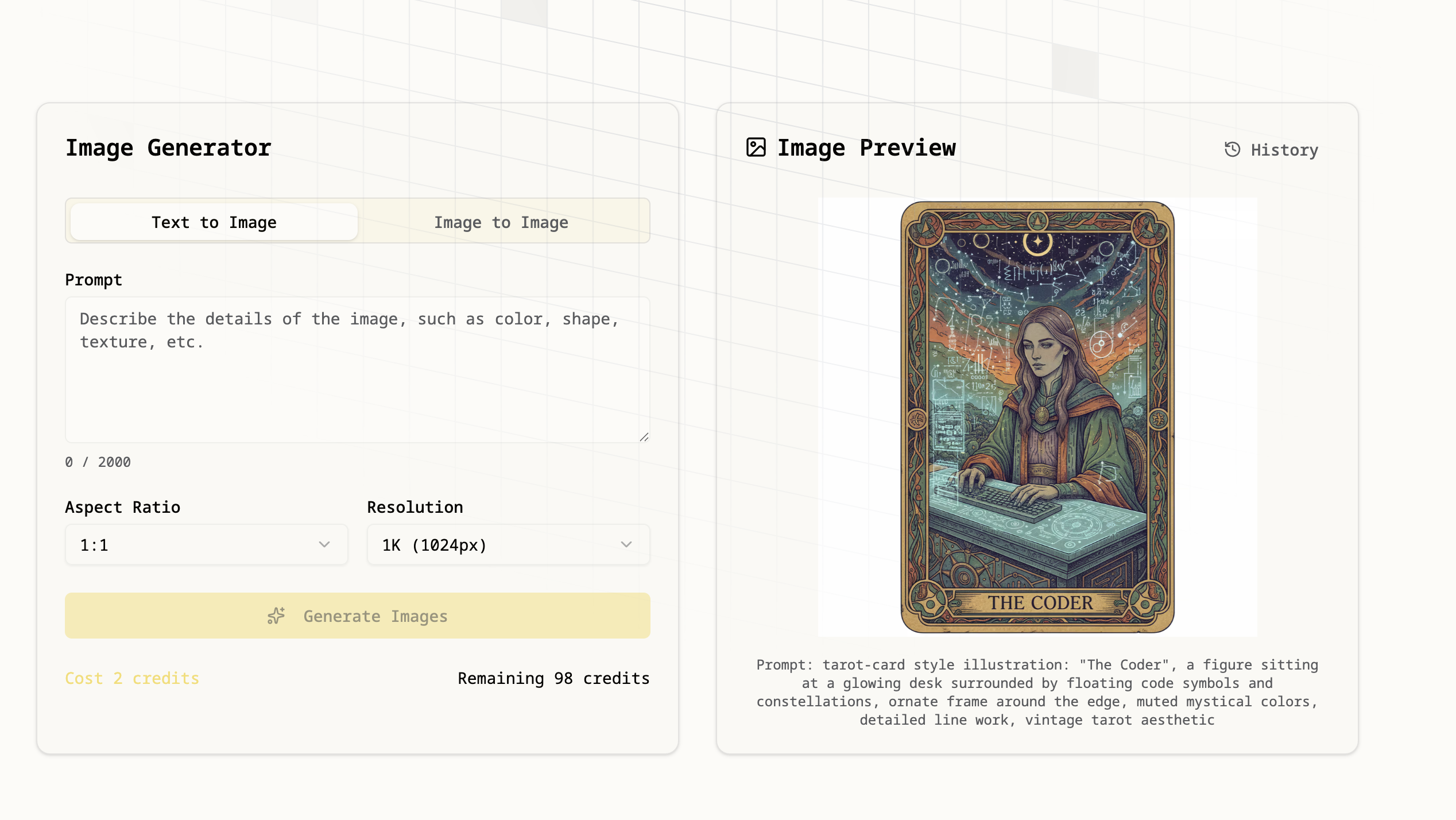
Task: Switch to Image to Image tab
Action: pos(501,222)
